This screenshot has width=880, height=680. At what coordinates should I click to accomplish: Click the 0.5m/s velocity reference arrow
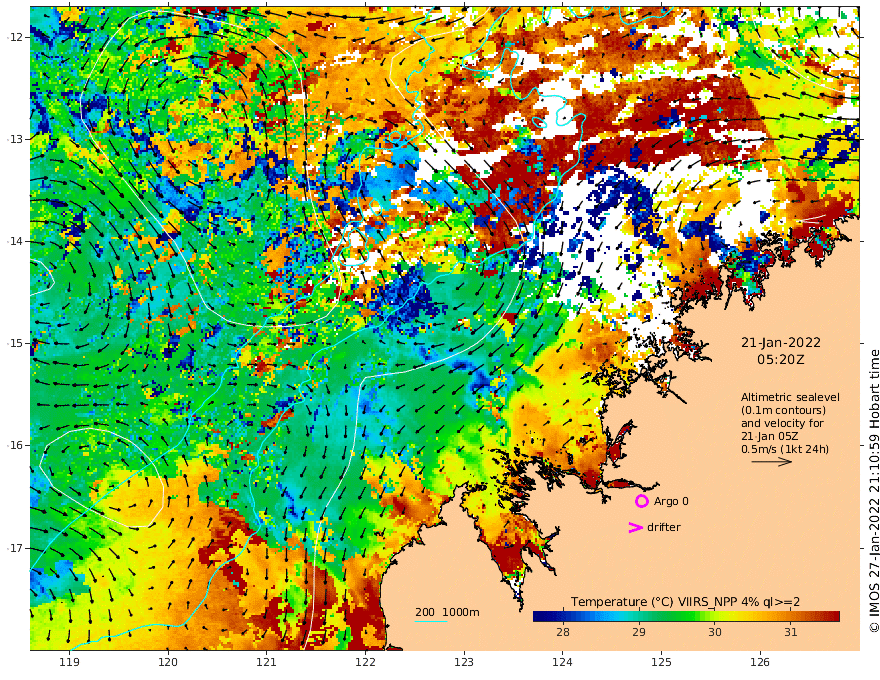click(x=771, y=462)
